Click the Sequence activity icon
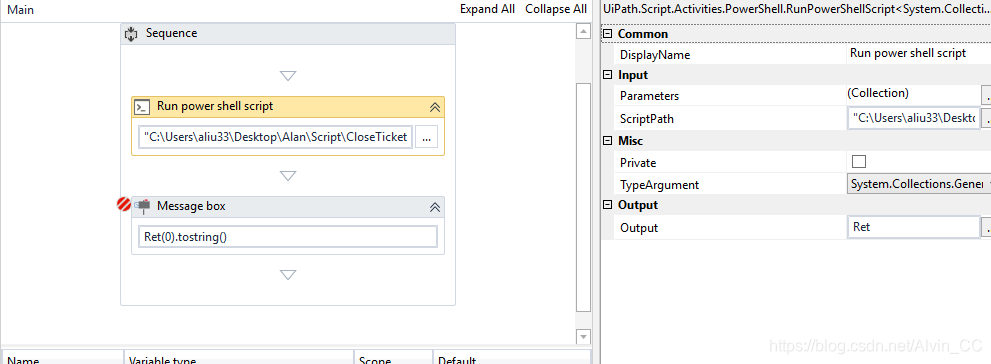Screen dimensions: 991x364 [x=131, y=34]
